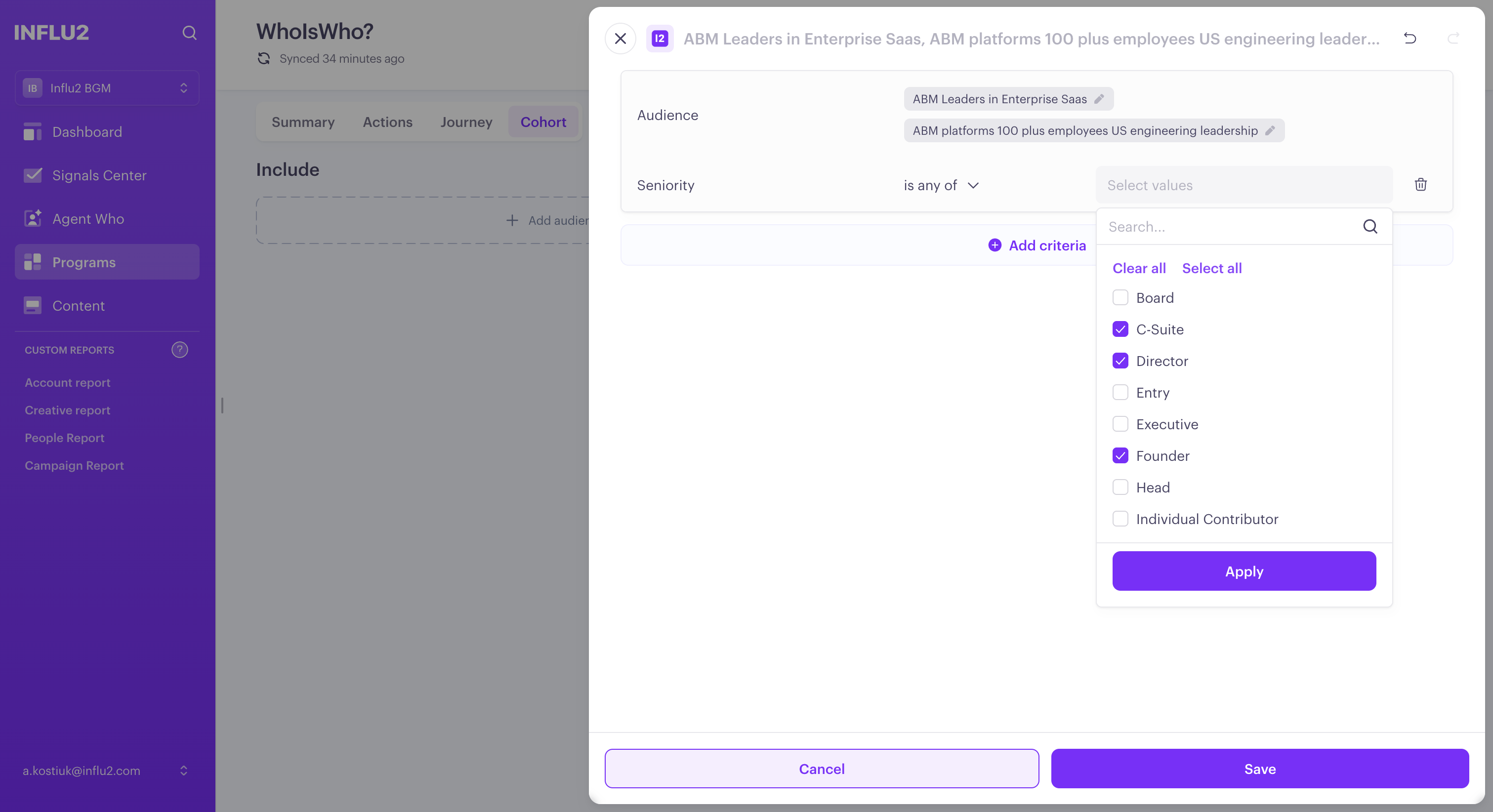The height and width of the screenshot is (812, 1493).
Task: Click the Content icon in sidebar
Action: pyautogui.click(x=33, y=305)
